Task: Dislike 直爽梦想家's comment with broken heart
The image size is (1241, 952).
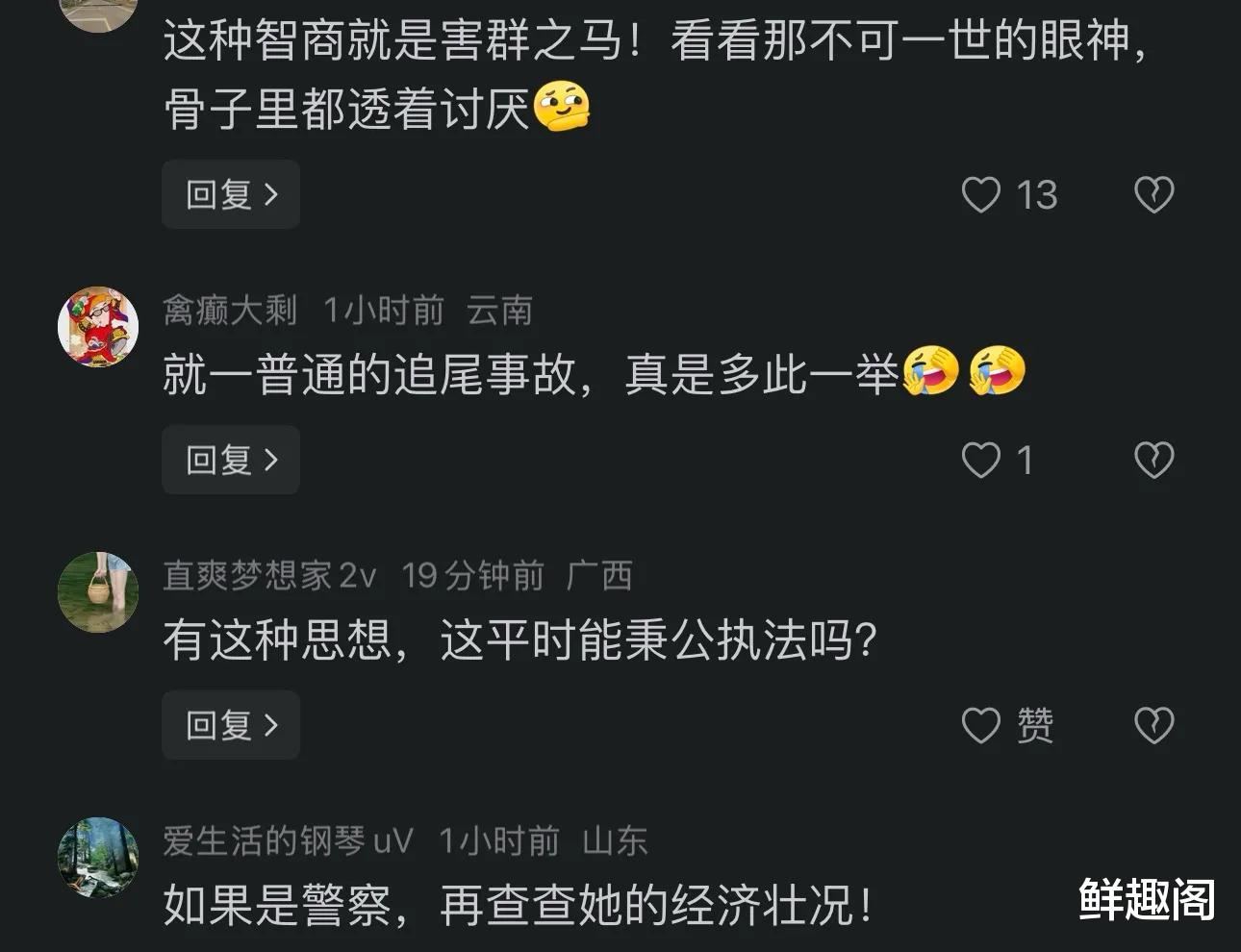Action: pos(1153,726)
